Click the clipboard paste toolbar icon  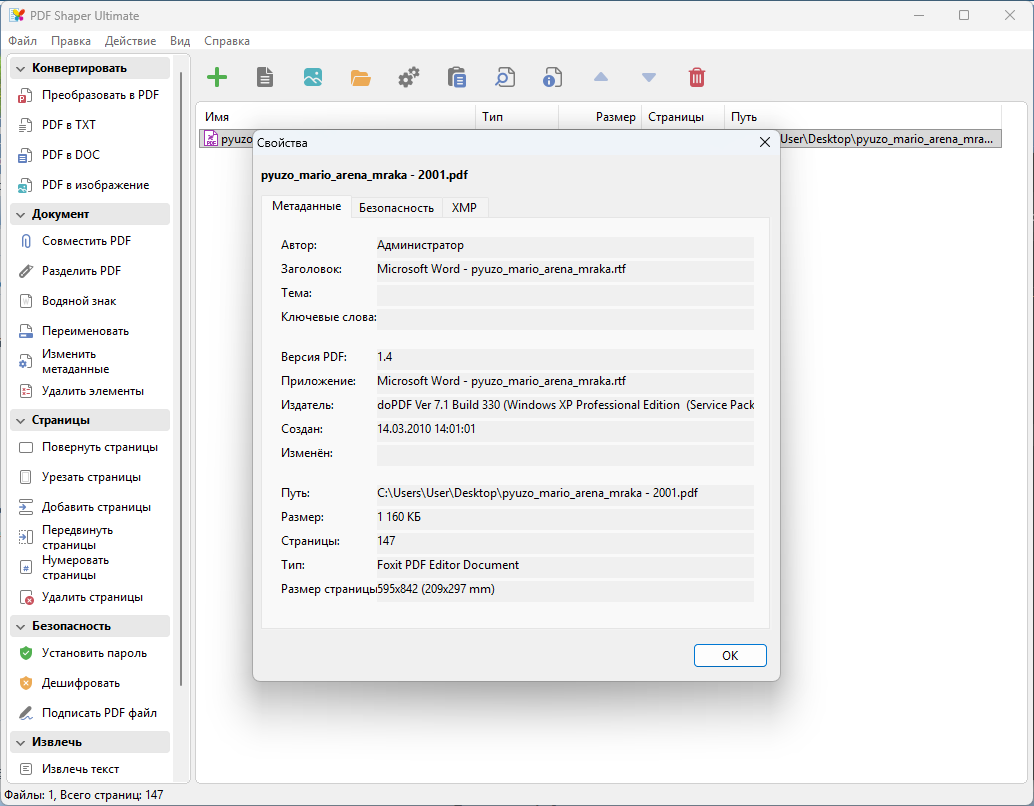pyautogui.click(x=456, y=77)
